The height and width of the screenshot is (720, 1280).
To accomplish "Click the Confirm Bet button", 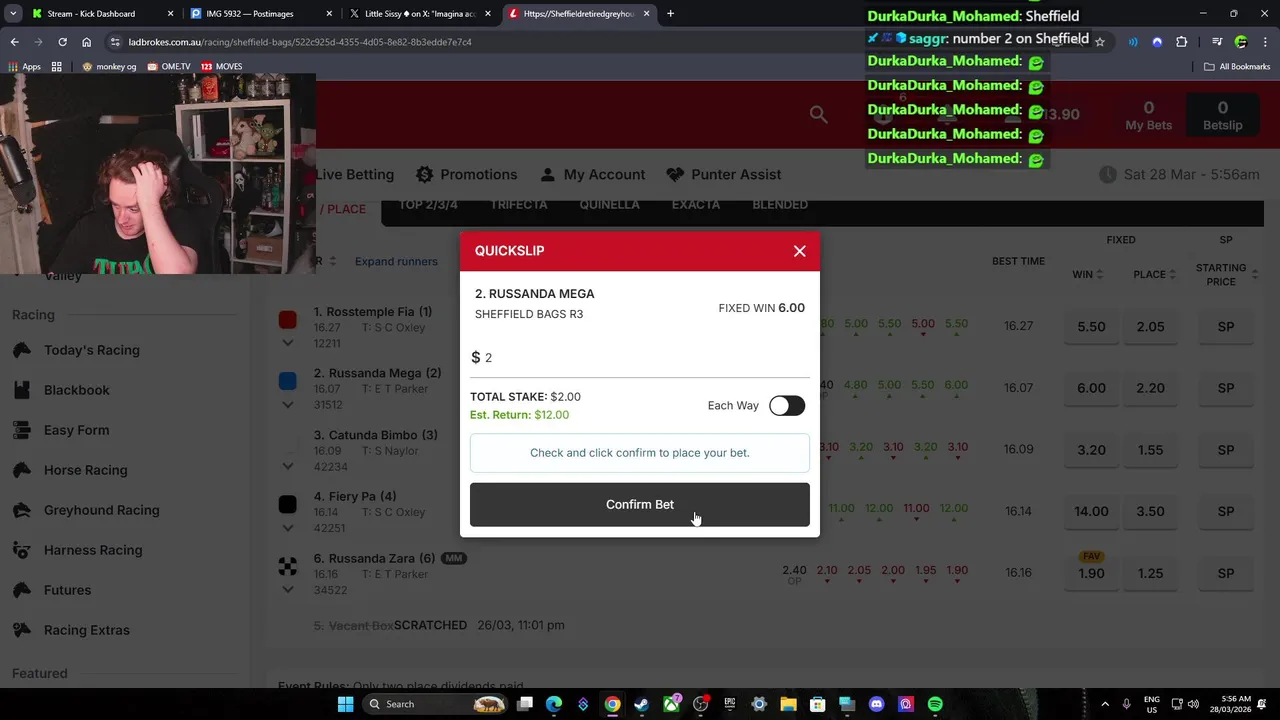I will (x=640, y=505).
